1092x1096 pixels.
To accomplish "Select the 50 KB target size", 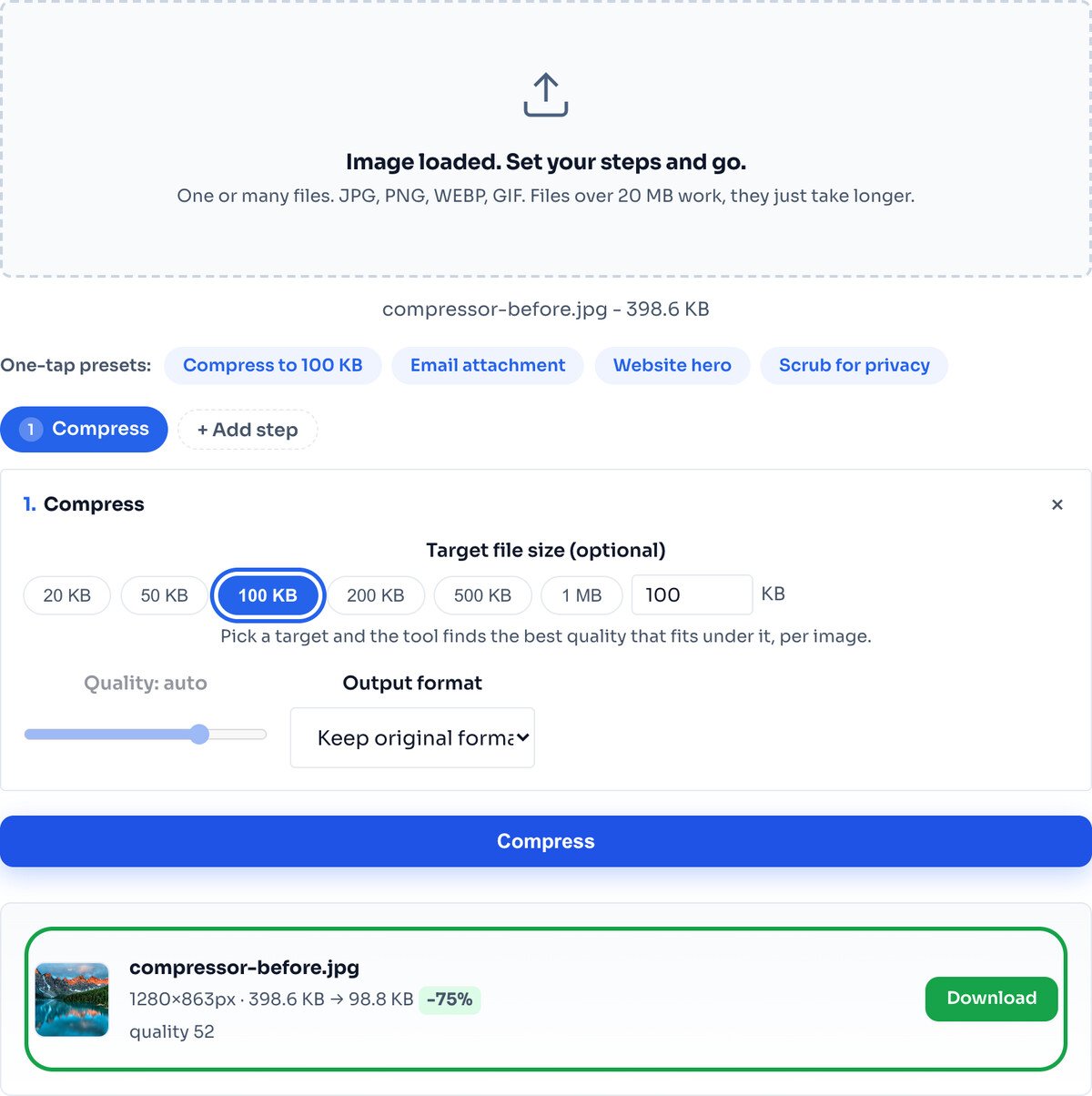I will (165, 595).
